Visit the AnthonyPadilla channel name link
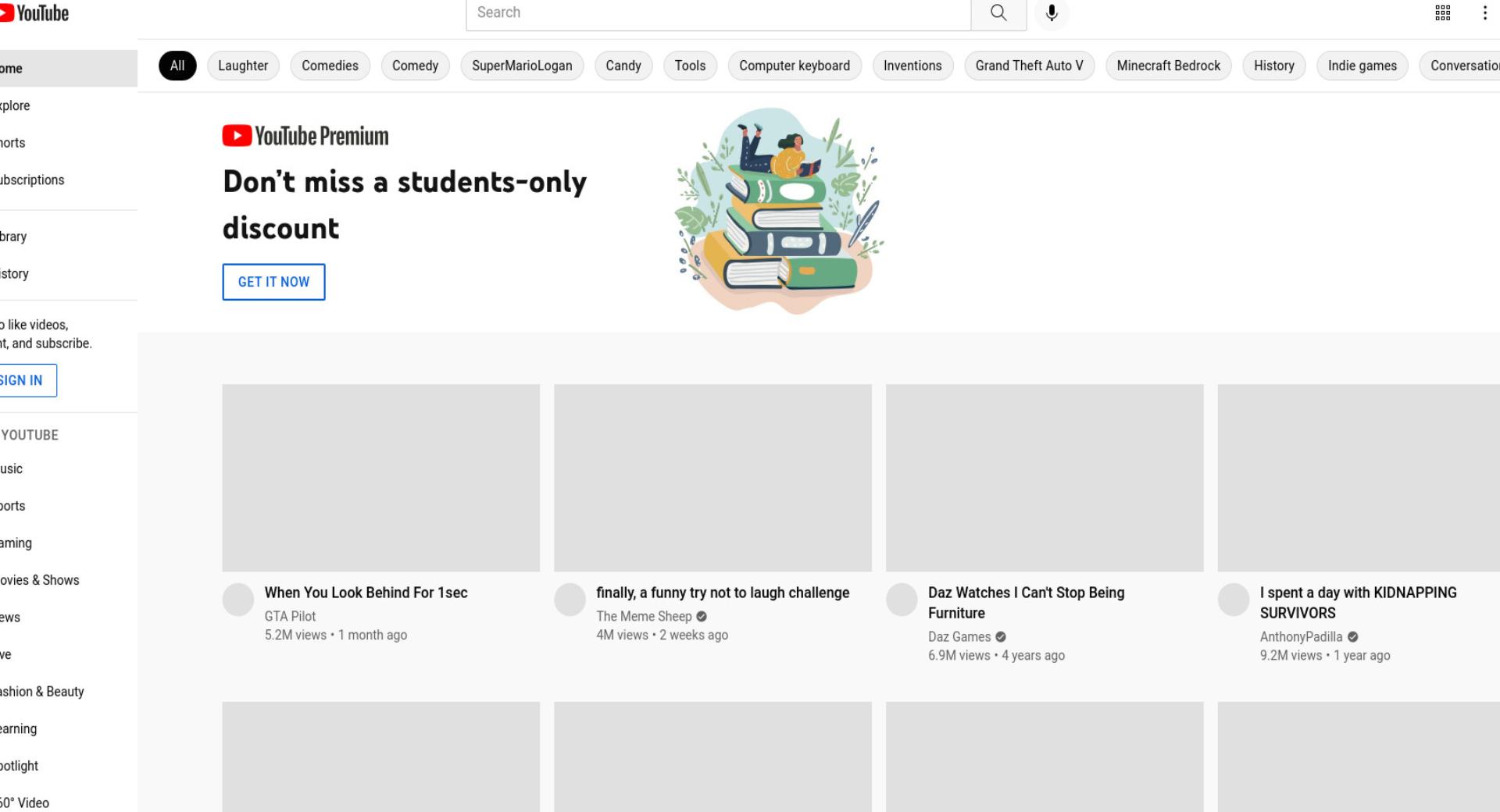This screenshot has width=1500, height=812. 1301,636
